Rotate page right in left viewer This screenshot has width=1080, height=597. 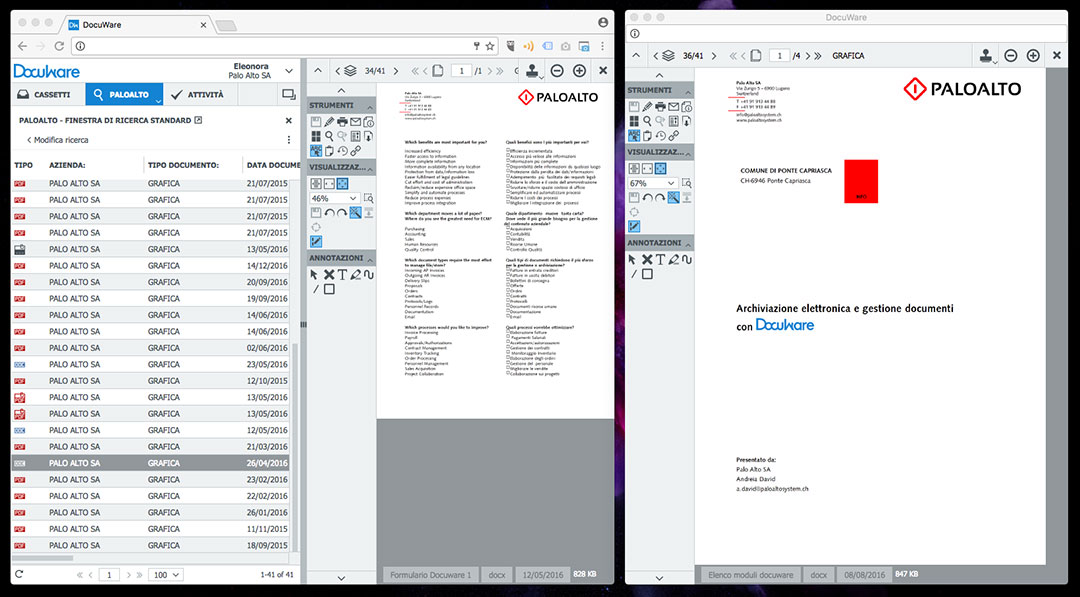click(342, 213)
